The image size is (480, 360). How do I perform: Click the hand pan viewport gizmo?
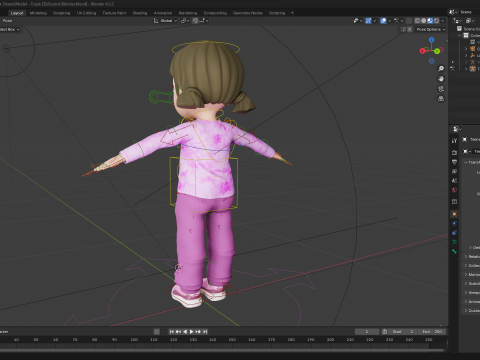pyautogui.click(x=441, y=79)
